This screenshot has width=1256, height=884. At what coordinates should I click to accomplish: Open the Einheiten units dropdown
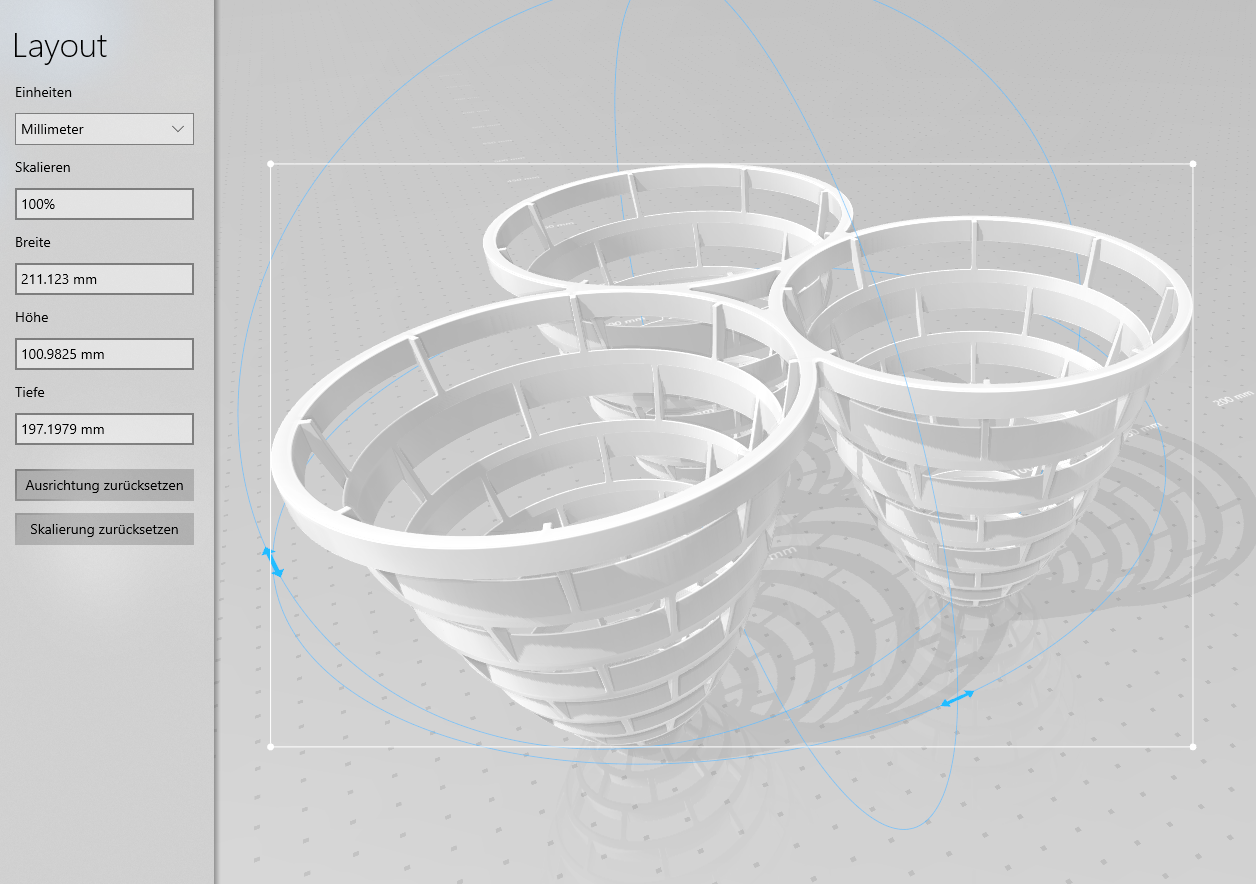pos(104,128)
